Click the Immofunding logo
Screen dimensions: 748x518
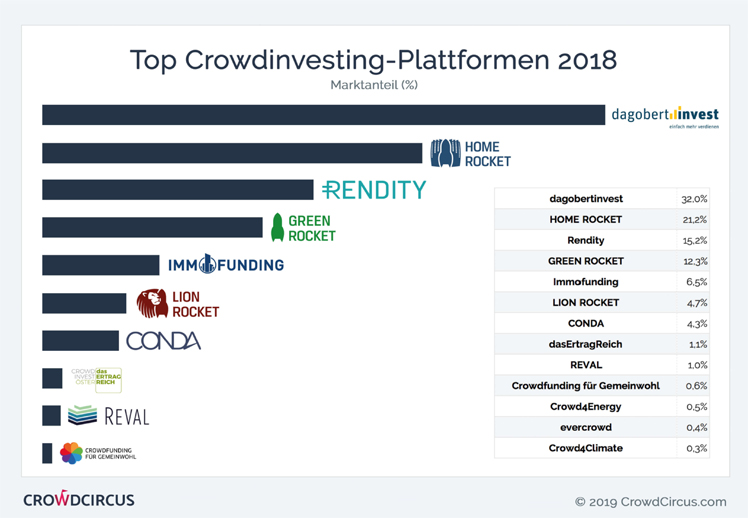coord(226,265)
